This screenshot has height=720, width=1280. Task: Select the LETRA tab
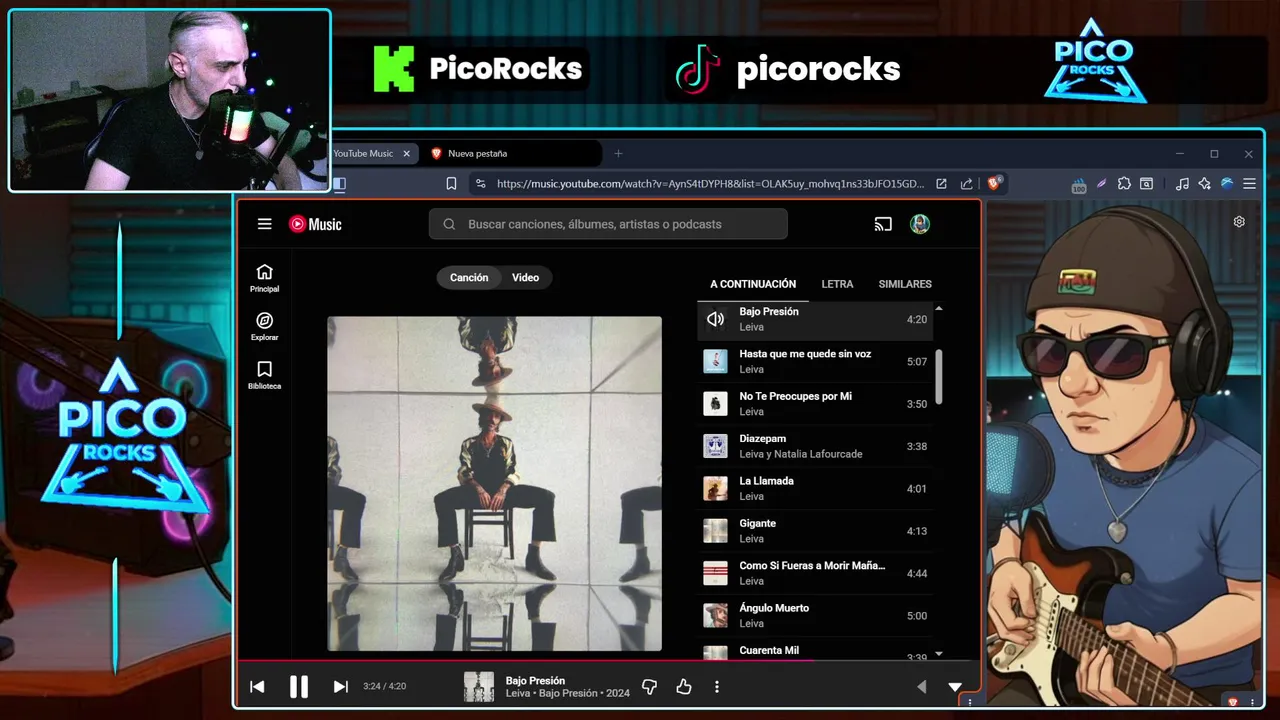click(838, 284)
